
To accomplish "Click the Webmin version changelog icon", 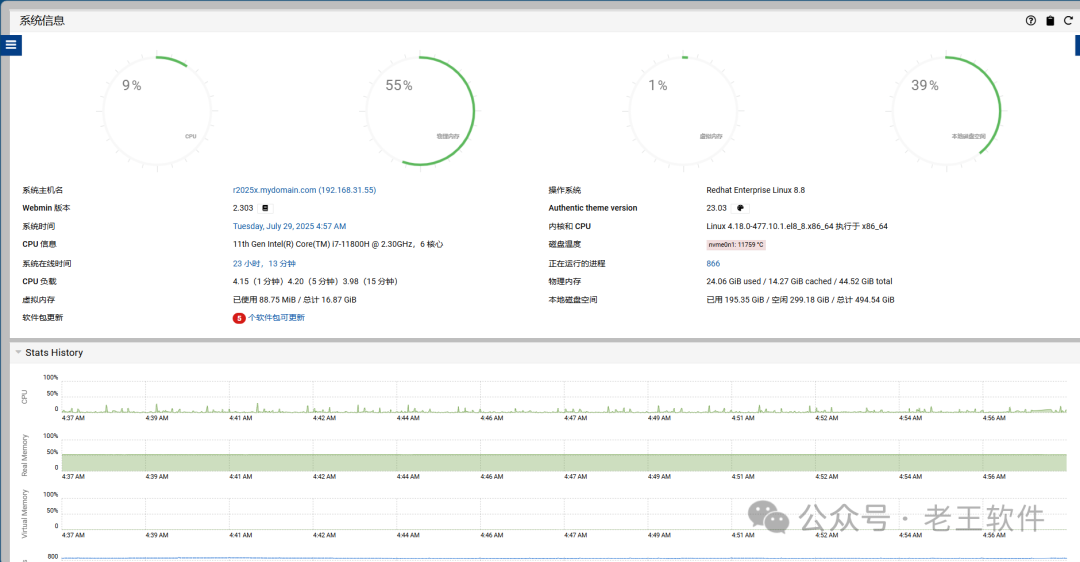I will click(x=265, y=208).
